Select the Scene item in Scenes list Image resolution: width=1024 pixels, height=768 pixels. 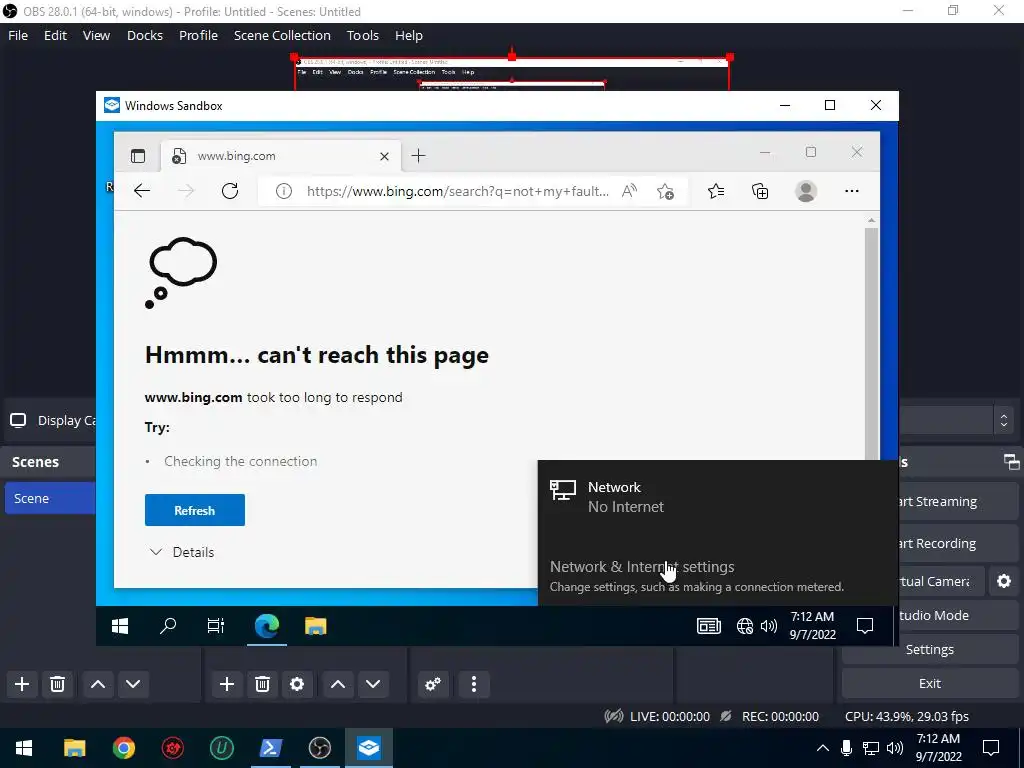pyautogui.click(x=50, y=498)
